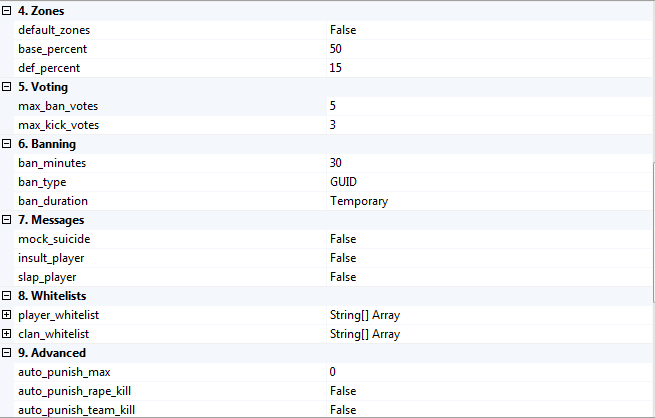Viewport: 655px width, 418px height.
Task: Click the mock_suicide False value
Action: (x=343, y=239)
